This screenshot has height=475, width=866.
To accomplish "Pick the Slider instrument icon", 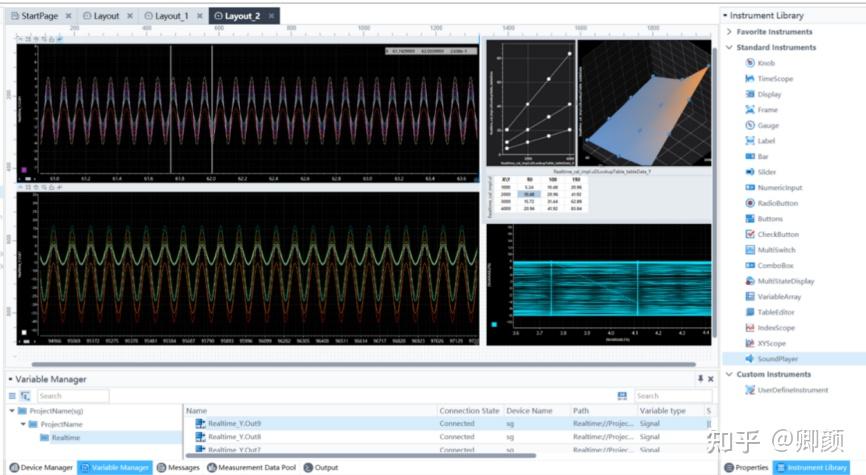I will 750,172.
